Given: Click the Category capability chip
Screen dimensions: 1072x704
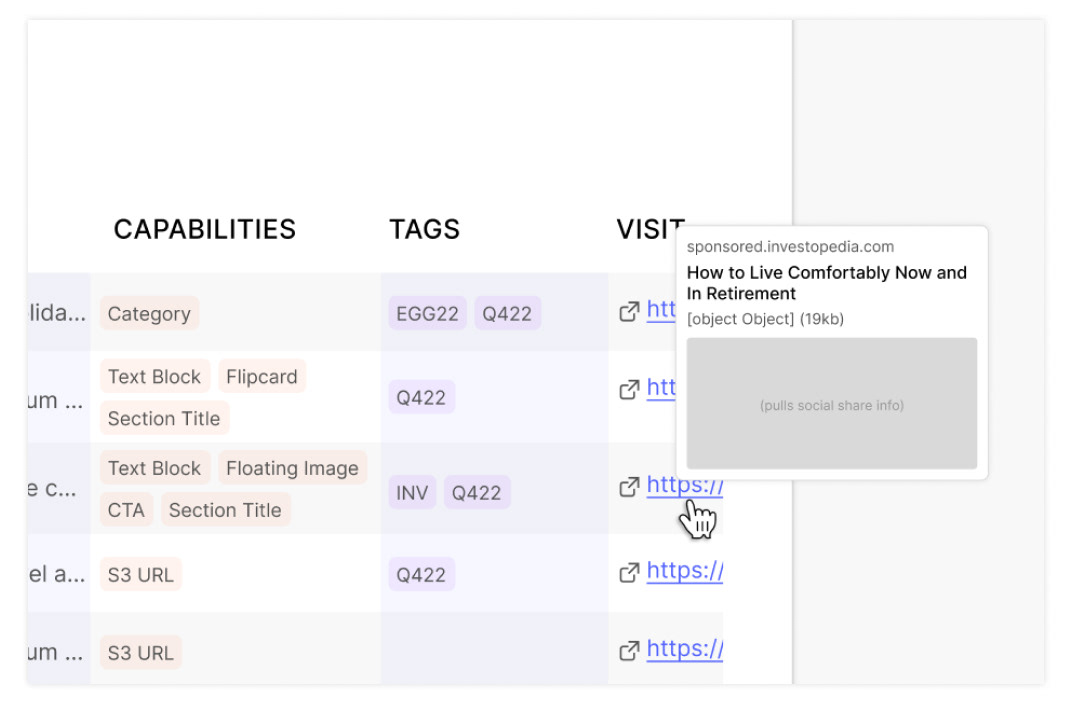Looking at the screenshot, I should [149, 313].
